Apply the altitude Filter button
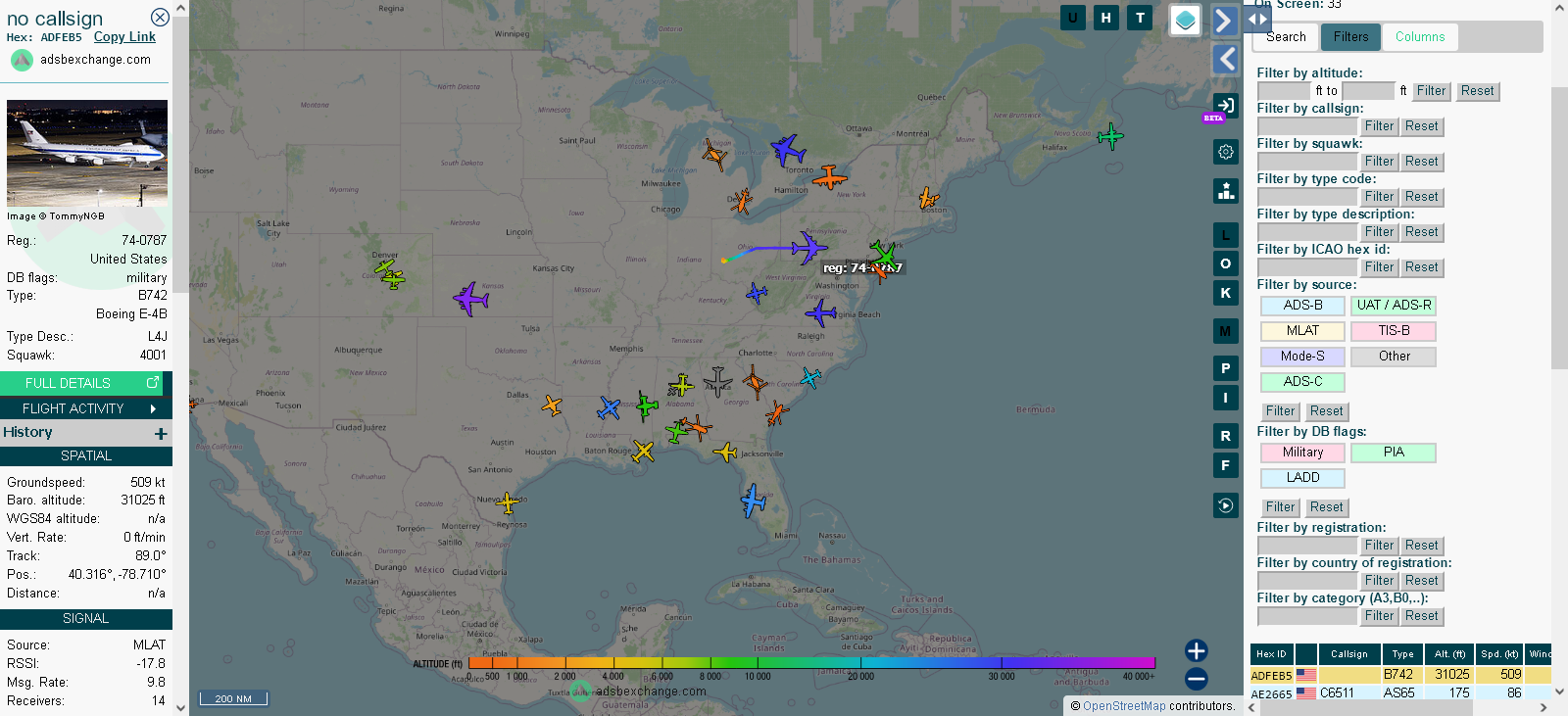Image resolution: width=1568 pixels, height=716 pixels. click(x=1431, y=91)
